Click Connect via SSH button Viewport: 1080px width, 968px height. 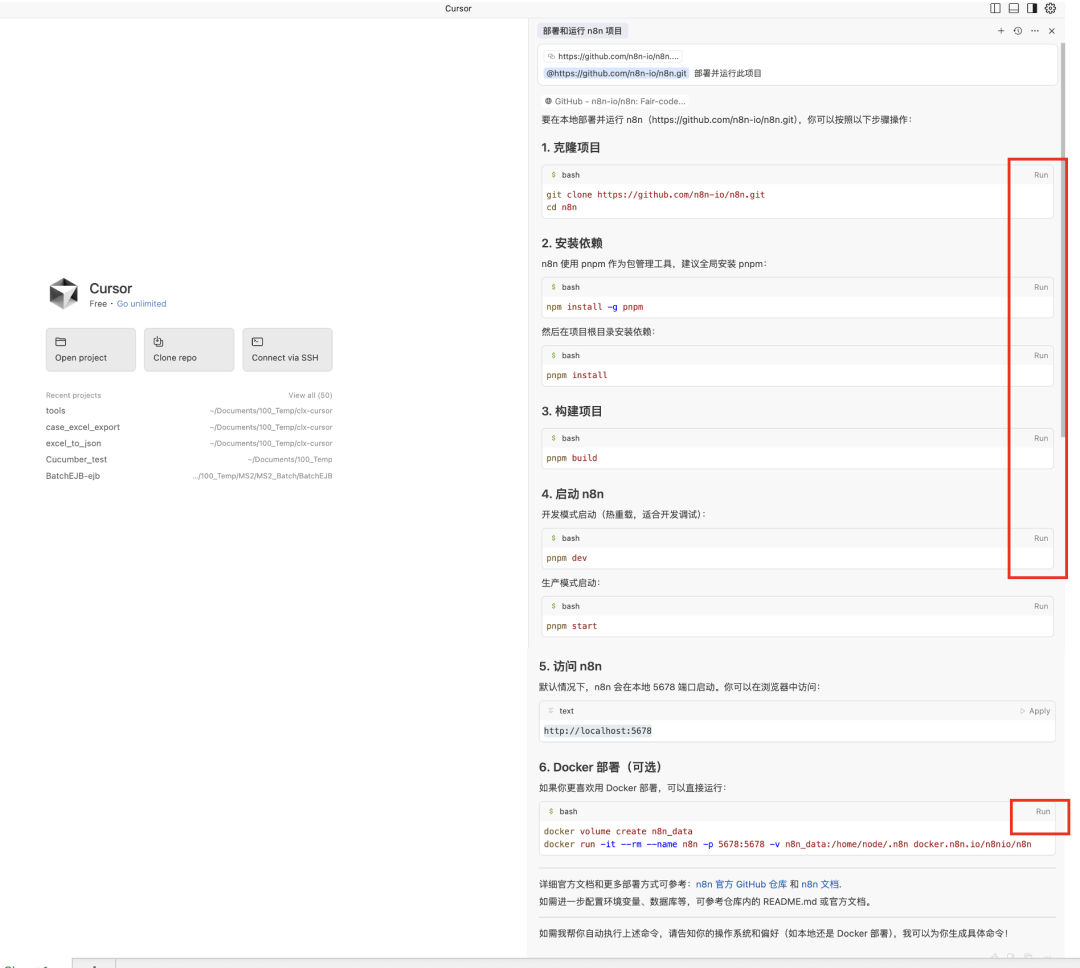[287, 350]
